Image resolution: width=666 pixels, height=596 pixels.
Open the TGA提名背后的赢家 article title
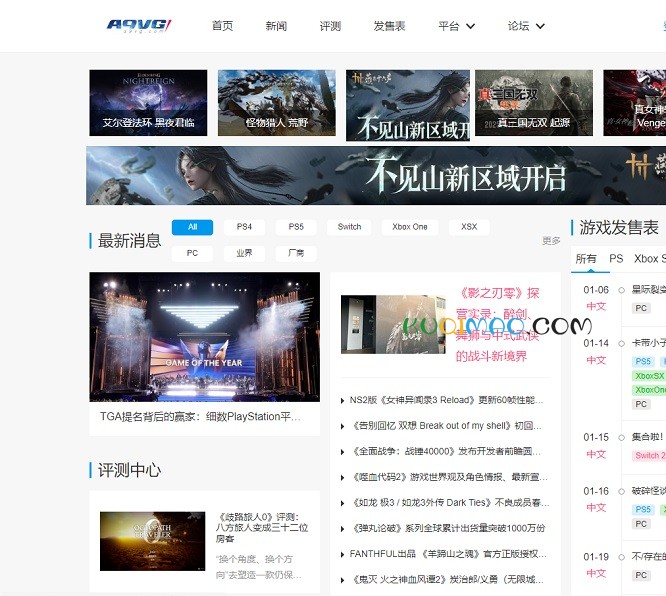[200, 417]
